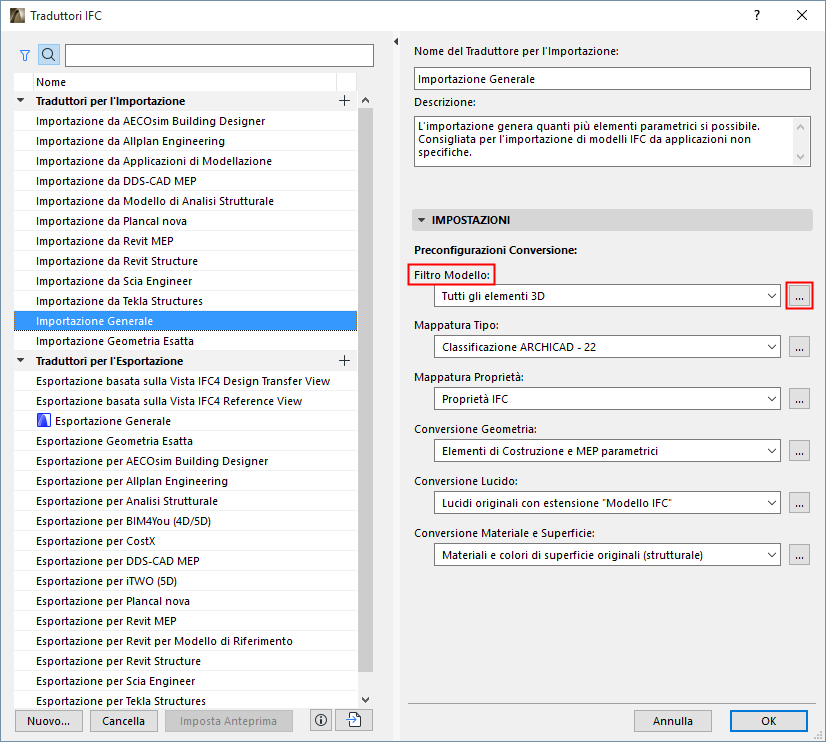Click the translator list scrollbar thumb
Image resolution: width=826 pixels, height=742 pixels.
(365, 390)
